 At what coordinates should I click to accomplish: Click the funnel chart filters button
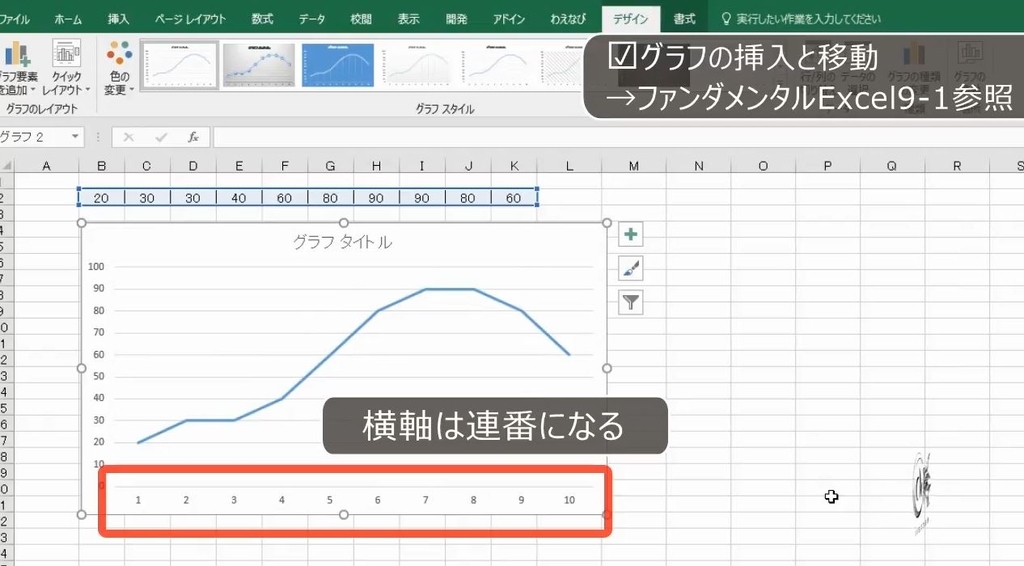(630, 302)
